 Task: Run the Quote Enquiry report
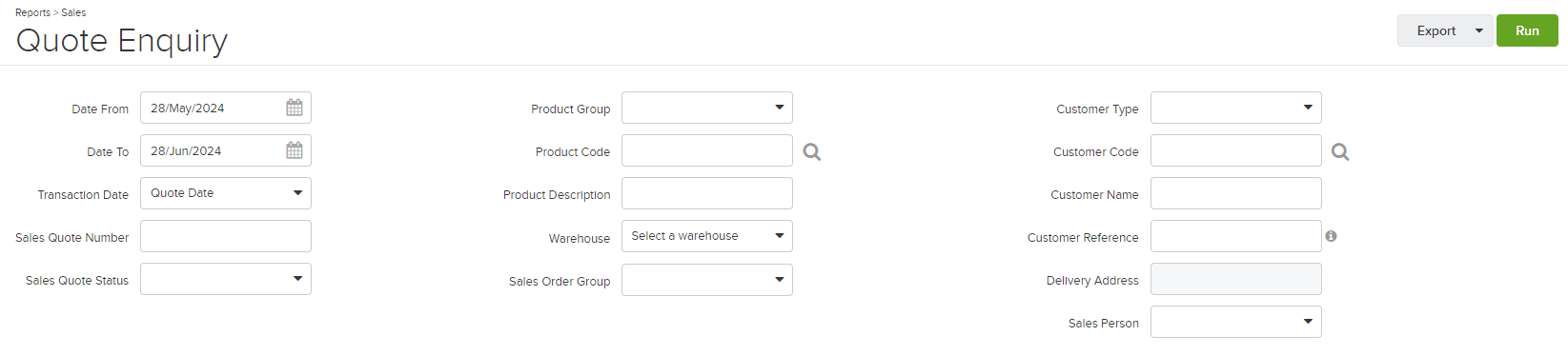coord(1527,30)
